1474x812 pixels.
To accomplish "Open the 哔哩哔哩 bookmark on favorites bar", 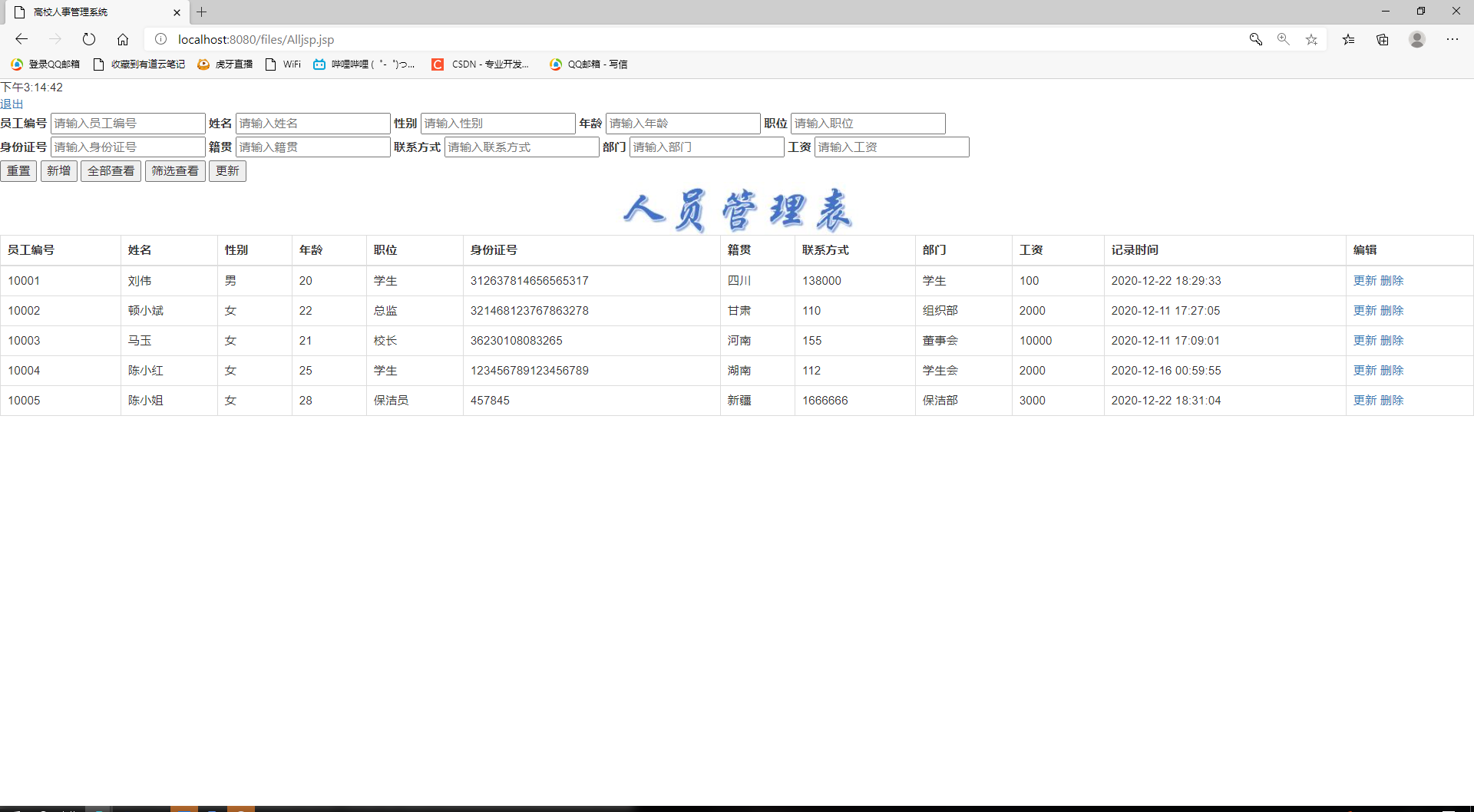I will [365, 64].
